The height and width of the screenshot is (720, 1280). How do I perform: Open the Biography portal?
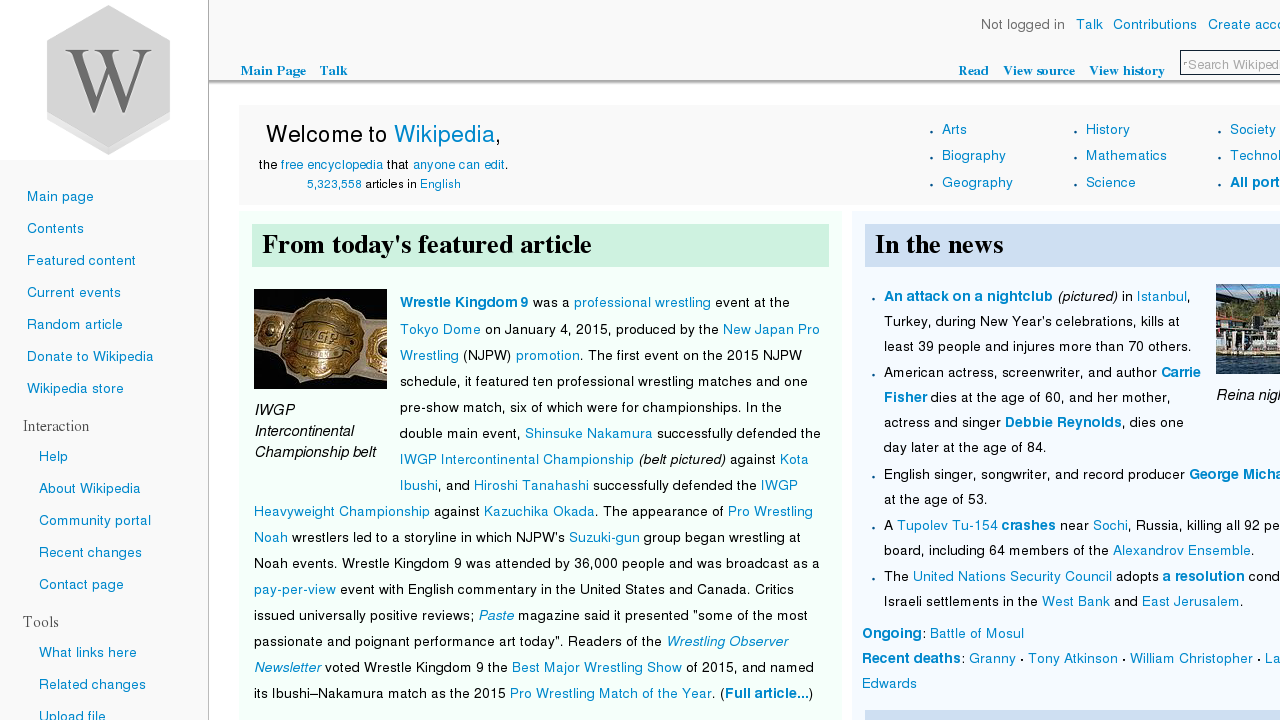[974, 156]
